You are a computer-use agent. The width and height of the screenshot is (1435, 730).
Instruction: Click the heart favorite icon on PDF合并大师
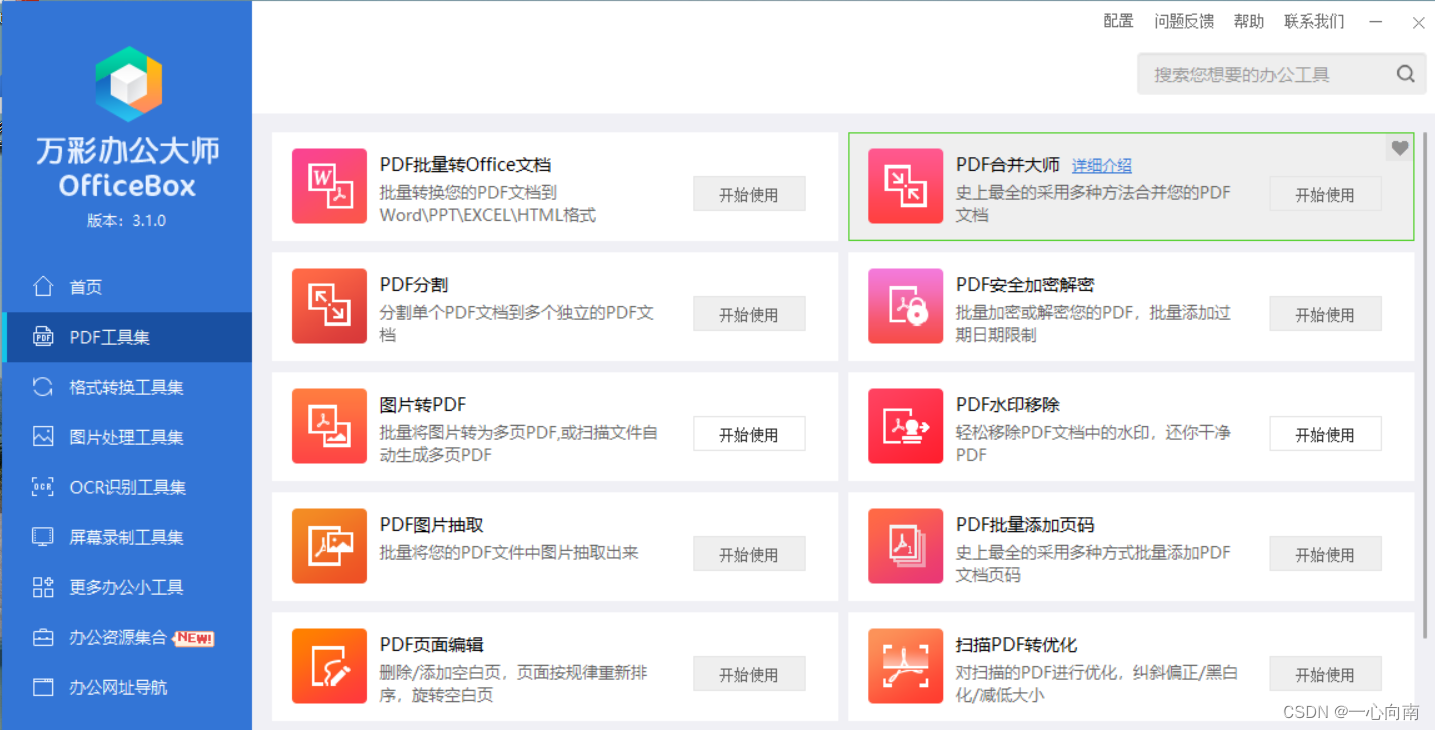click(1400, 148)
